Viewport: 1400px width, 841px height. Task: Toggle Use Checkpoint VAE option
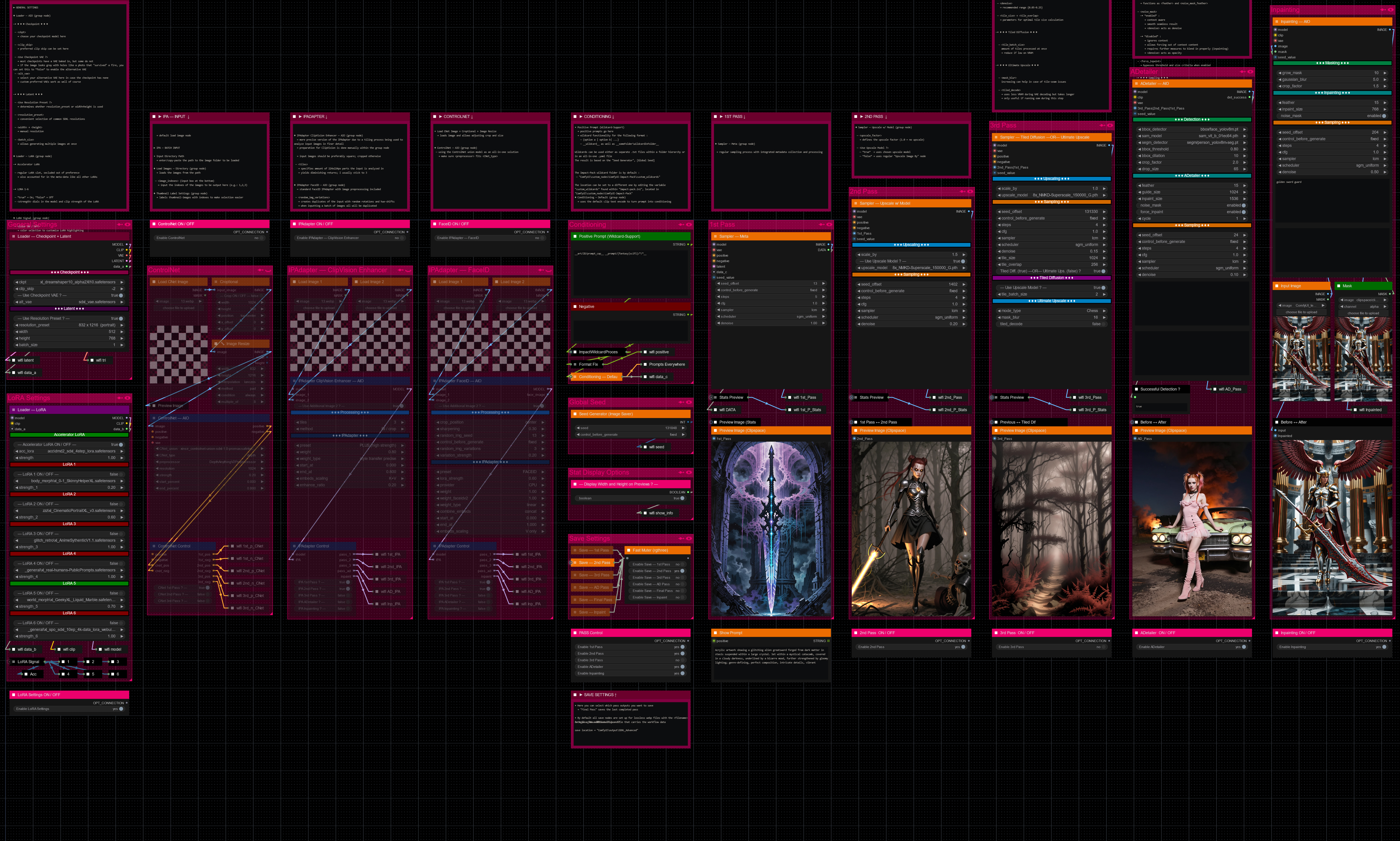(x=121, y=295)
